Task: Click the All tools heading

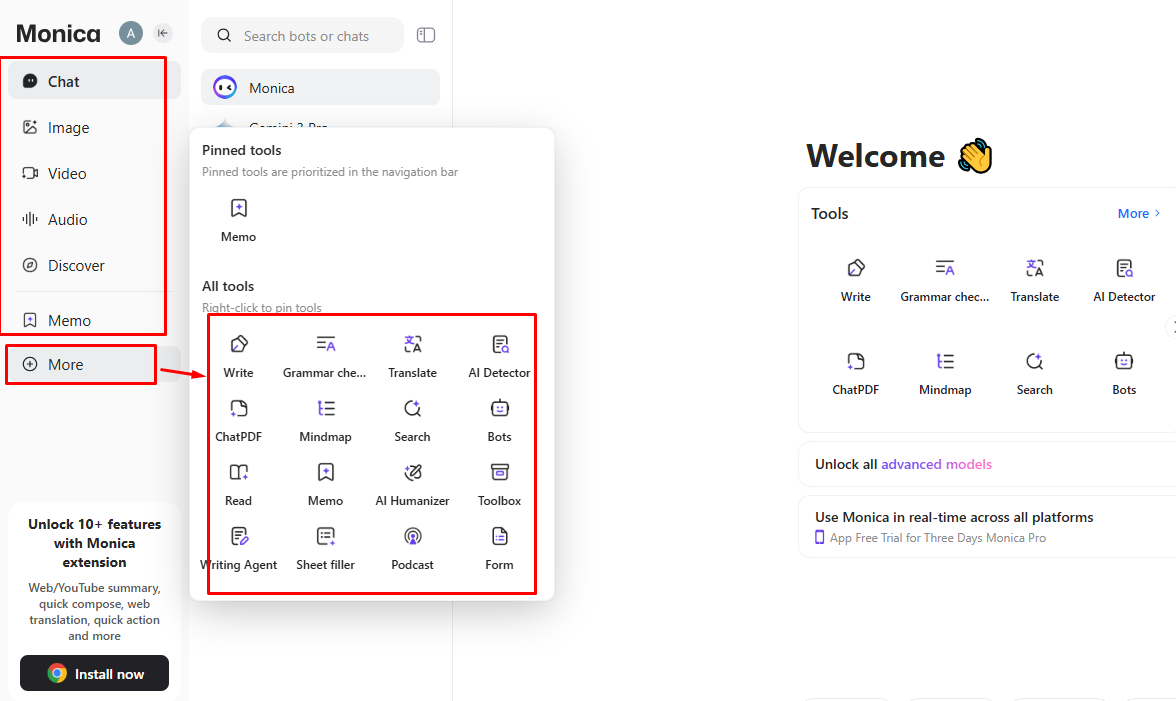Action: coord(228,286)
